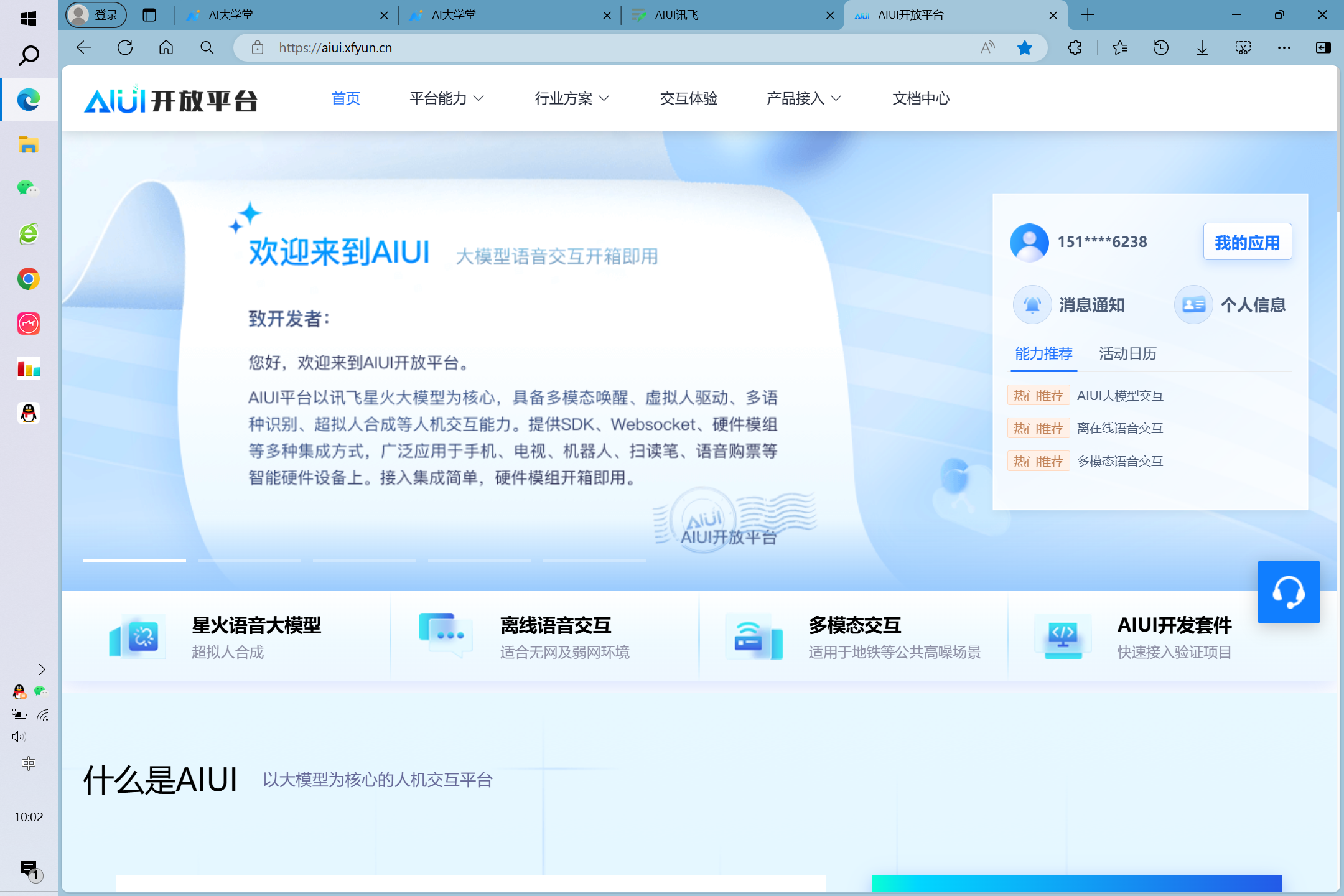Expand the 行业方案 dropdown menu
The height and width of the screenshot is (896, 1344).
click(571, 98)
